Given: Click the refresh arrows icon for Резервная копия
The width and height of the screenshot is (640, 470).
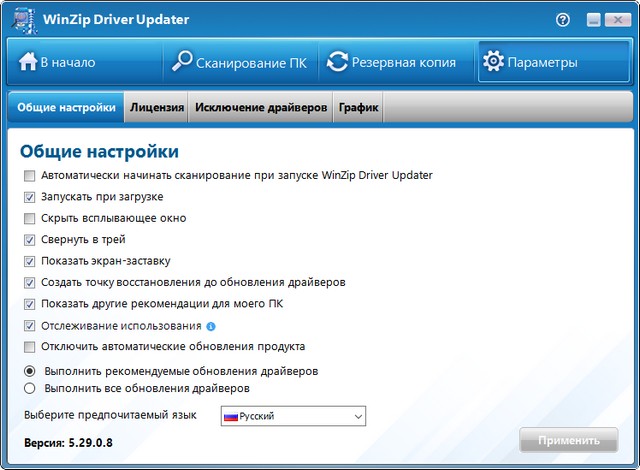Looking at the screenshot, I should [x=337, y=62].
